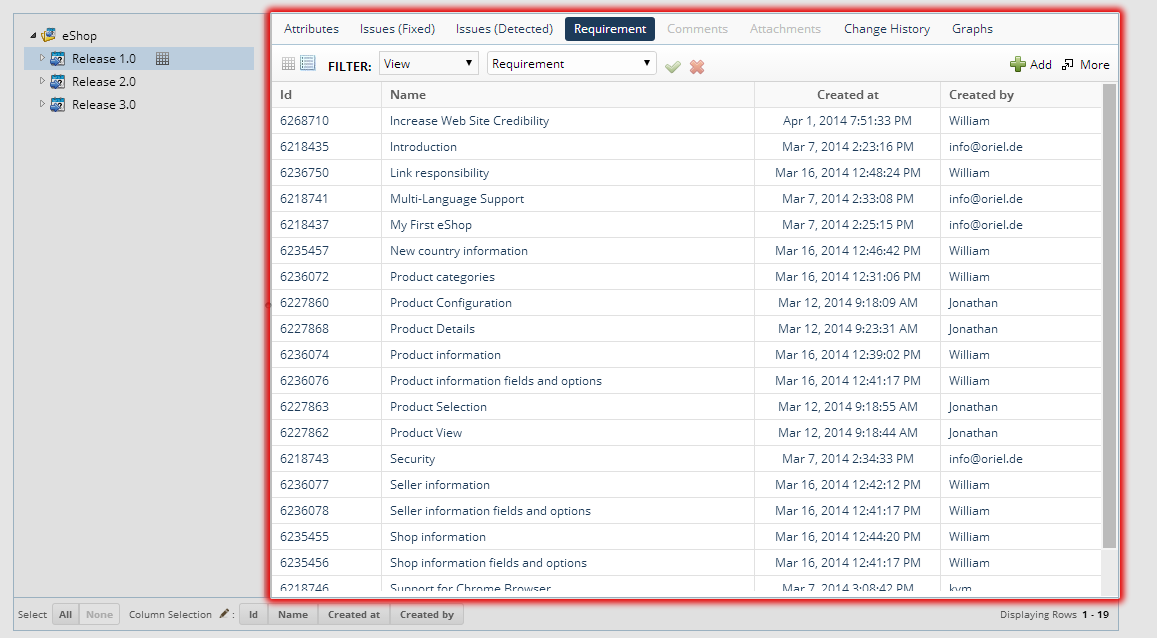
Task: Open the More actions icon
Action: point(1068,64)
